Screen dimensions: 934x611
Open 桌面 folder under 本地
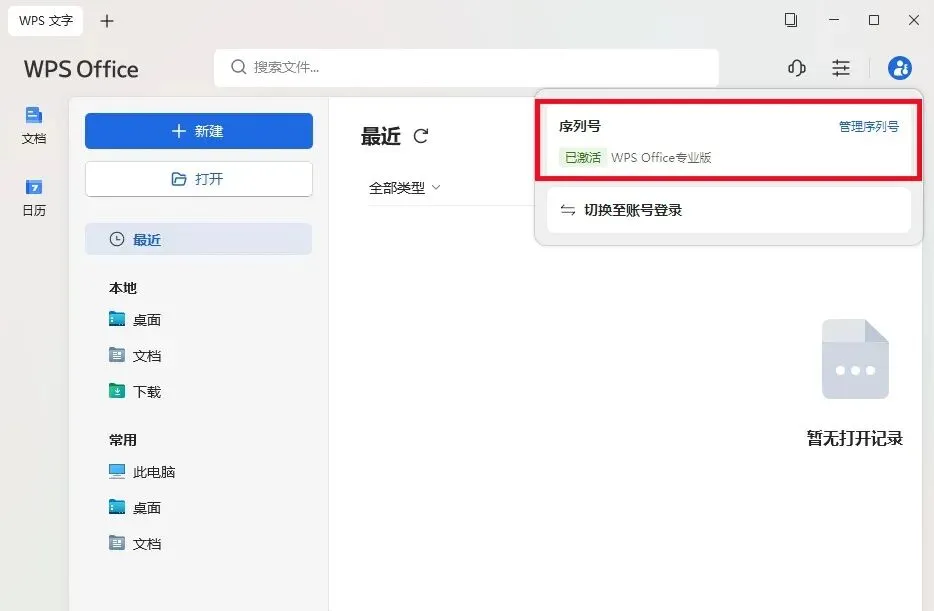pos(135,320)
